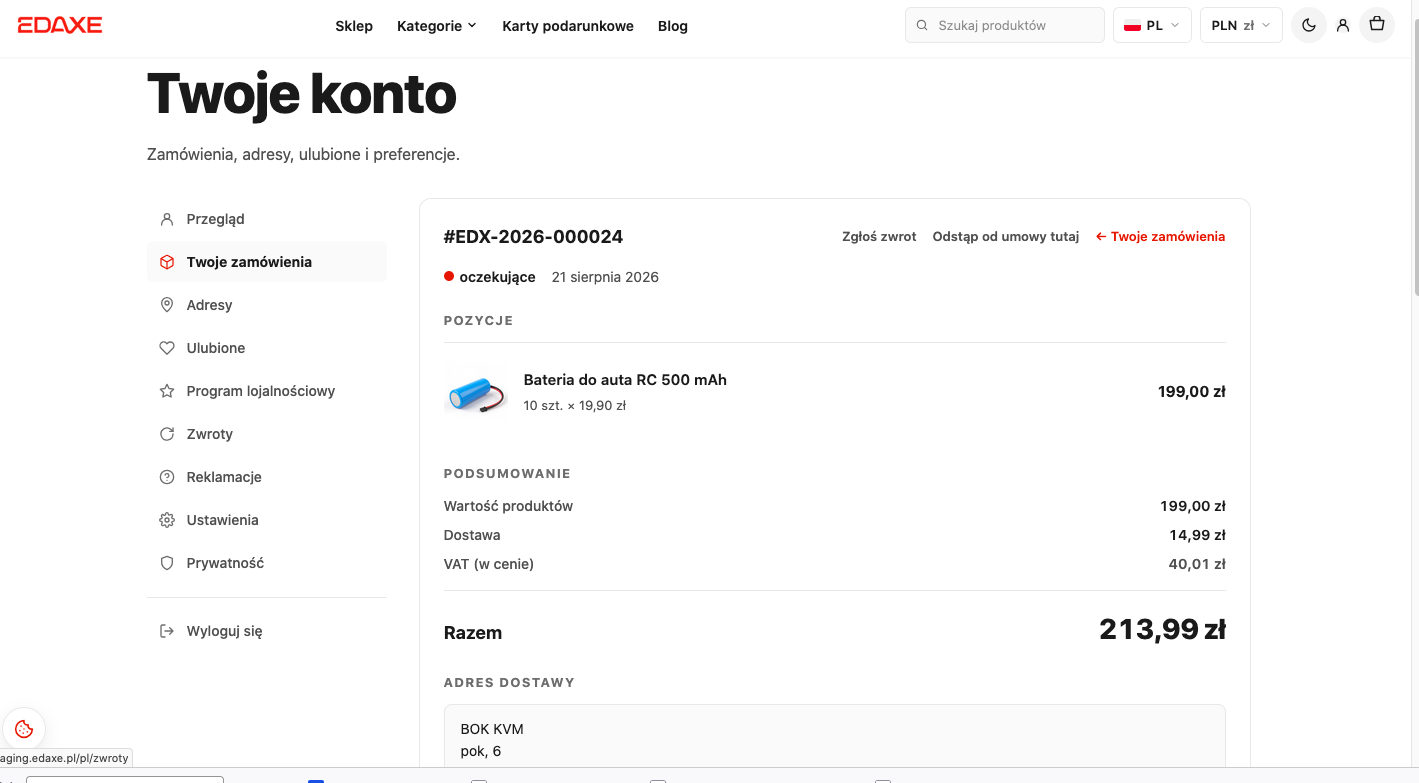The height and width of the screenshot is (783, 1419).
Task: Click the date 21 sierpnia 2026
Action: pyautogui.click(x=605, y=277)
